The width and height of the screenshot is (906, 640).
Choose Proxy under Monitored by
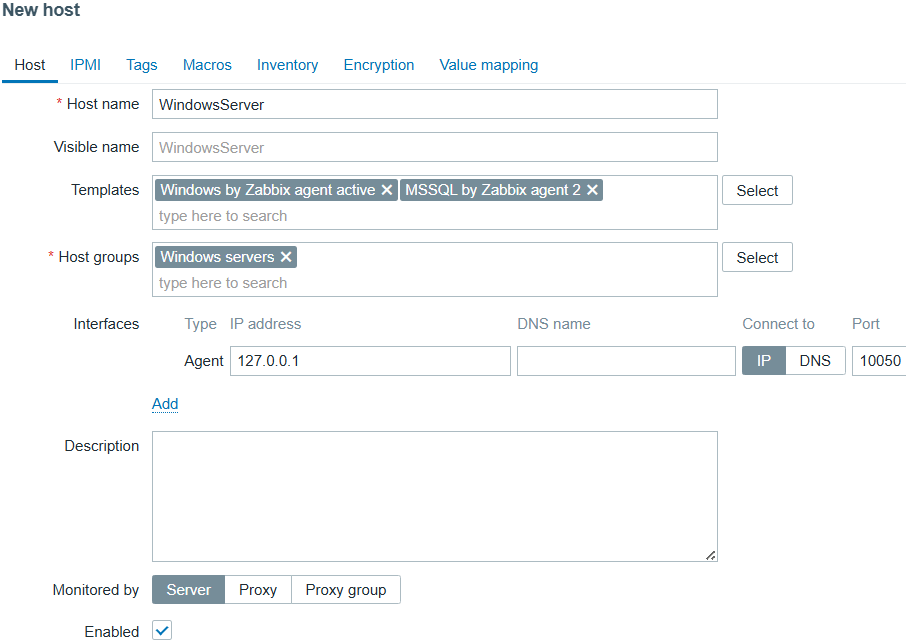tap(258, 590)
